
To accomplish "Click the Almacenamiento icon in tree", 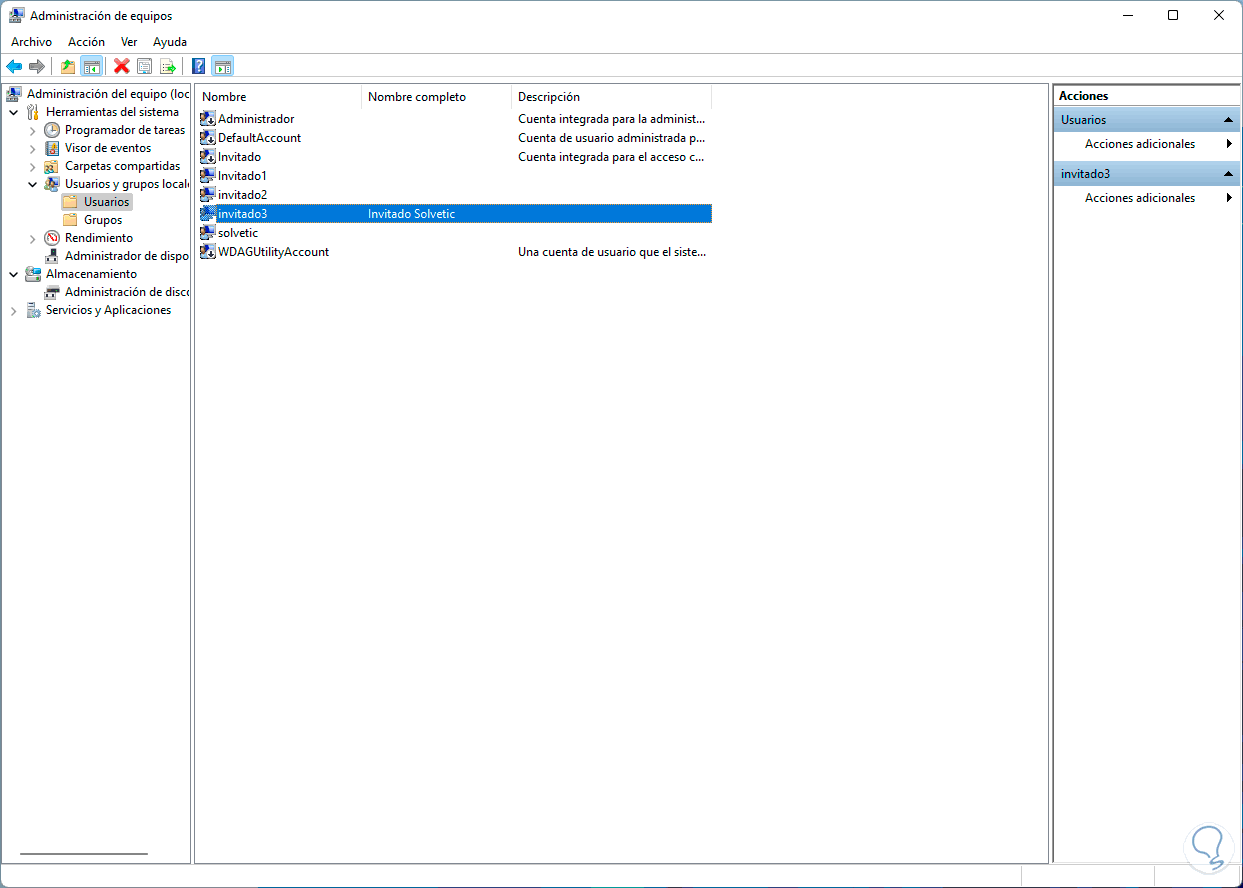I will [x=34, y=274].
